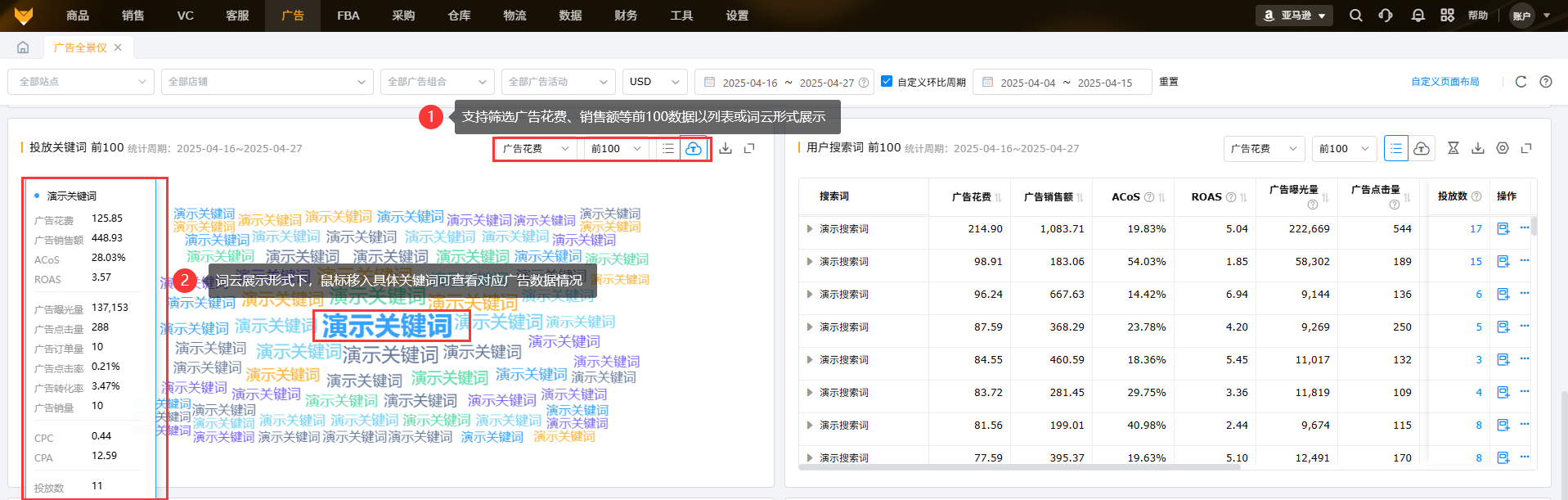Open 广告花费 metric dropdown in 用户搜索词 panel

(1265, 148)
